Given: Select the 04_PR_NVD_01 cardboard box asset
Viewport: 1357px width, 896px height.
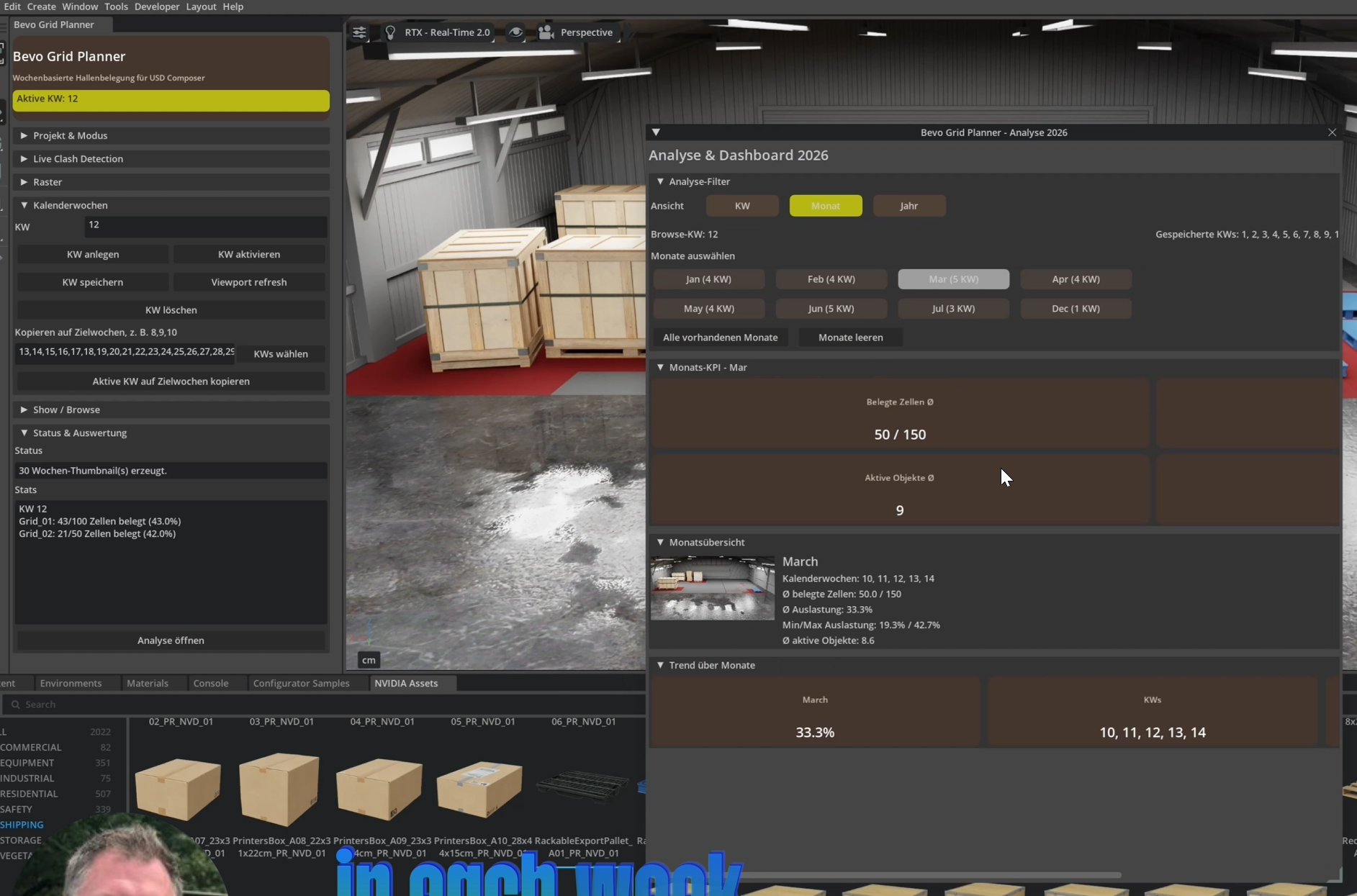Looking at the screenshot, I should coord(379,789).
